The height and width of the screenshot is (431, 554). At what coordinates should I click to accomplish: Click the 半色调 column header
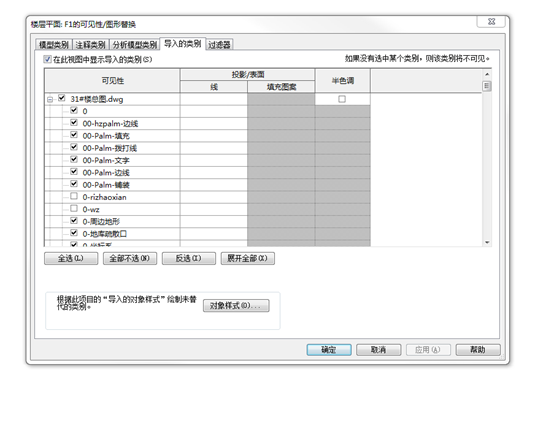342,81
